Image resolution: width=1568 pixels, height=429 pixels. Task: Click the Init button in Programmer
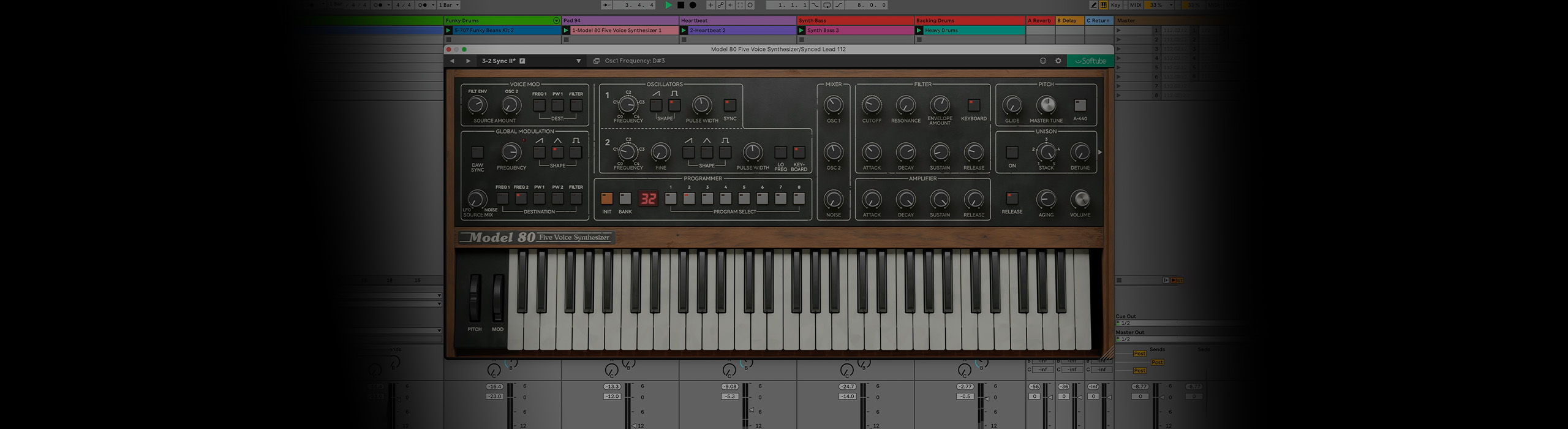(x=606, y=199)
